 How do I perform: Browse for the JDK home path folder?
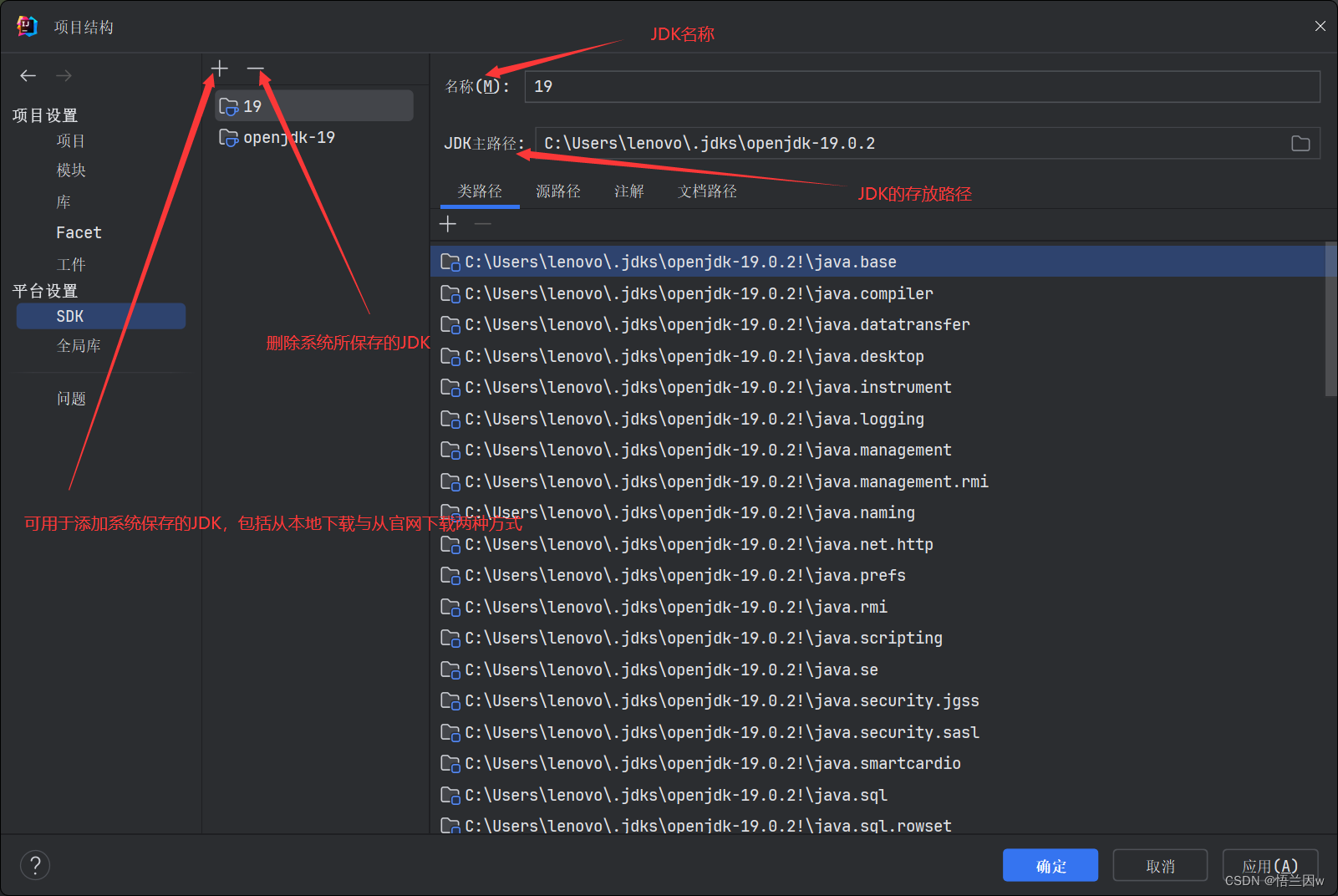[x=1300, y=144]
